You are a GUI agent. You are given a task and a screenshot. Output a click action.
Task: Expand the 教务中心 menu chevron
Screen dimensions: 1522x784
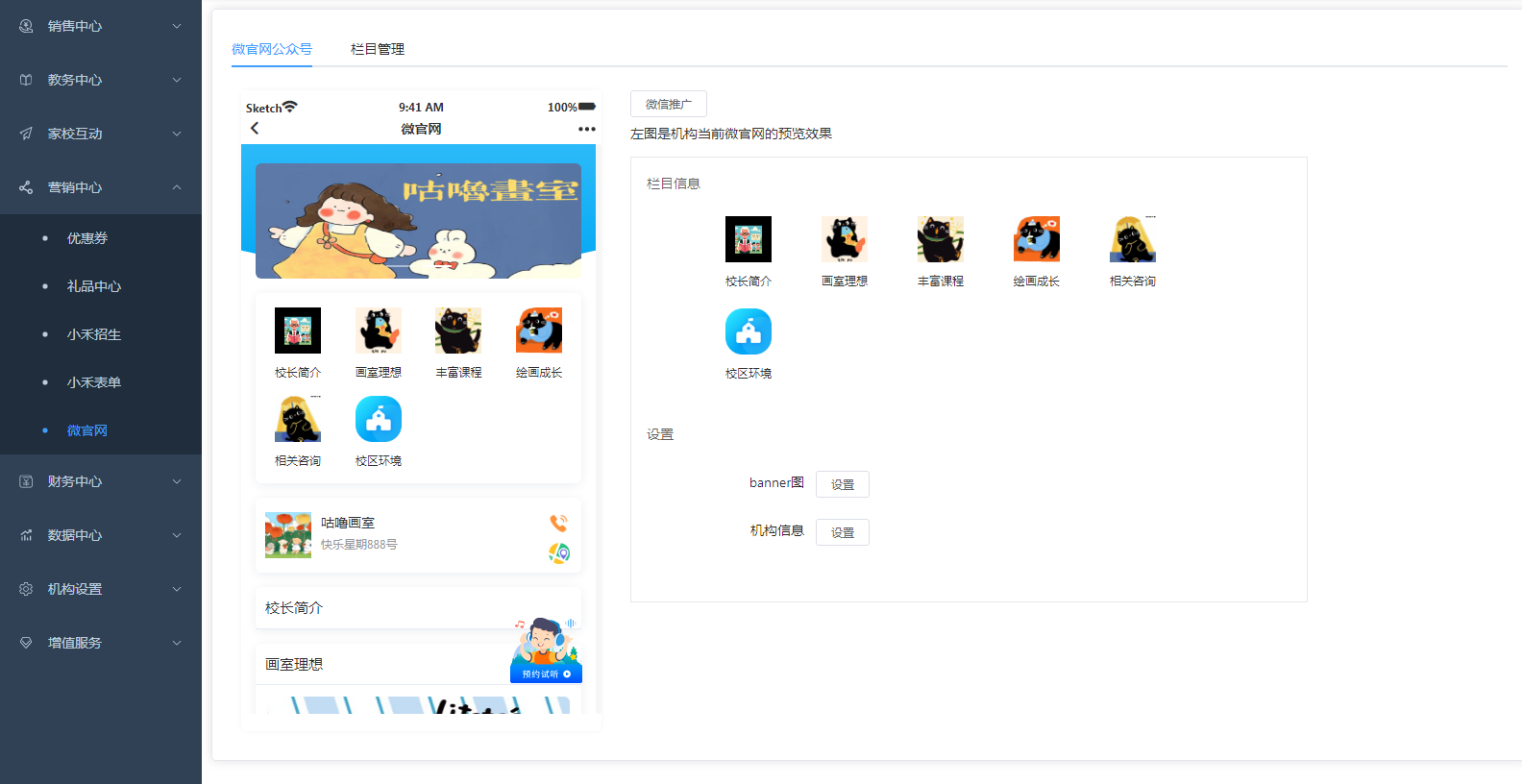pos(177,80)
